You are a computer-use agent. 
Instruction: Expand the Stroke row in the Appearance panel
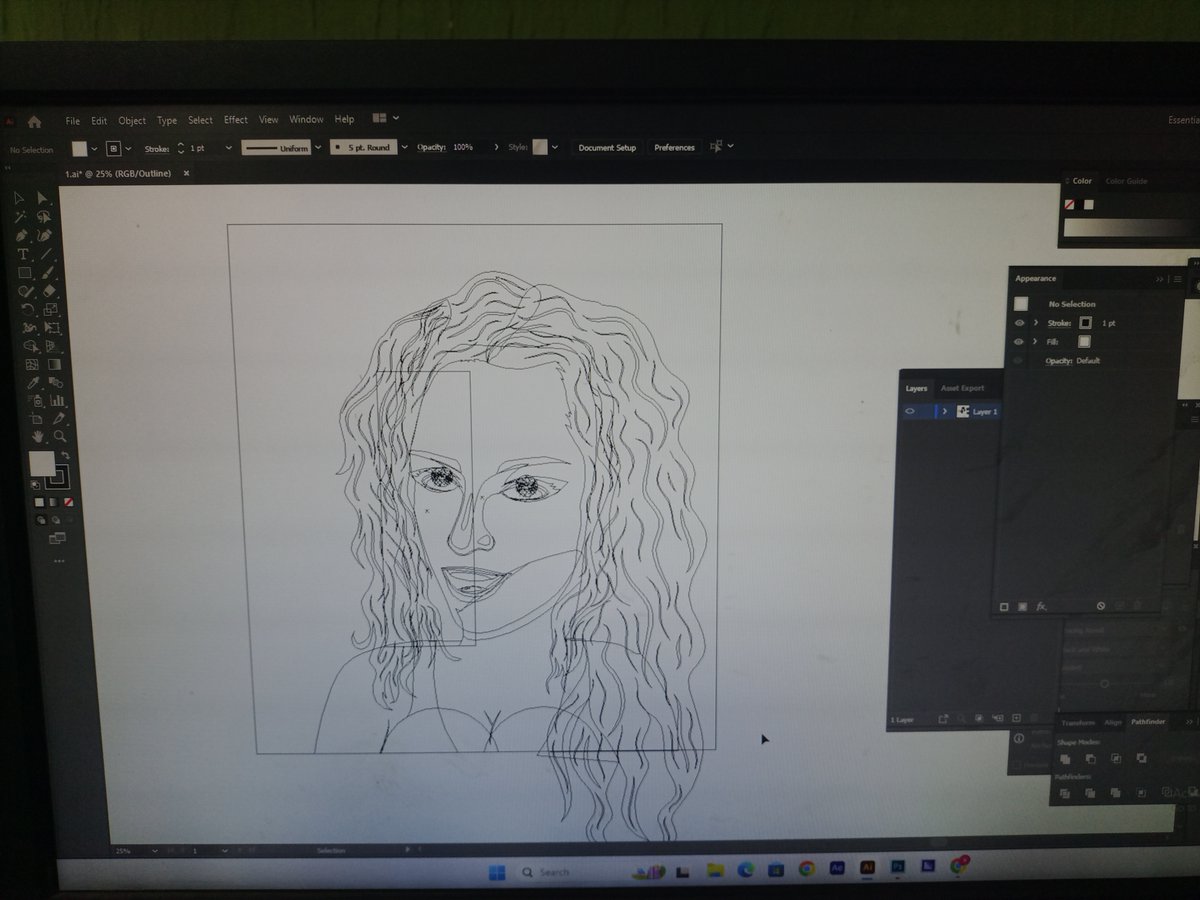tap(1035, 322)
